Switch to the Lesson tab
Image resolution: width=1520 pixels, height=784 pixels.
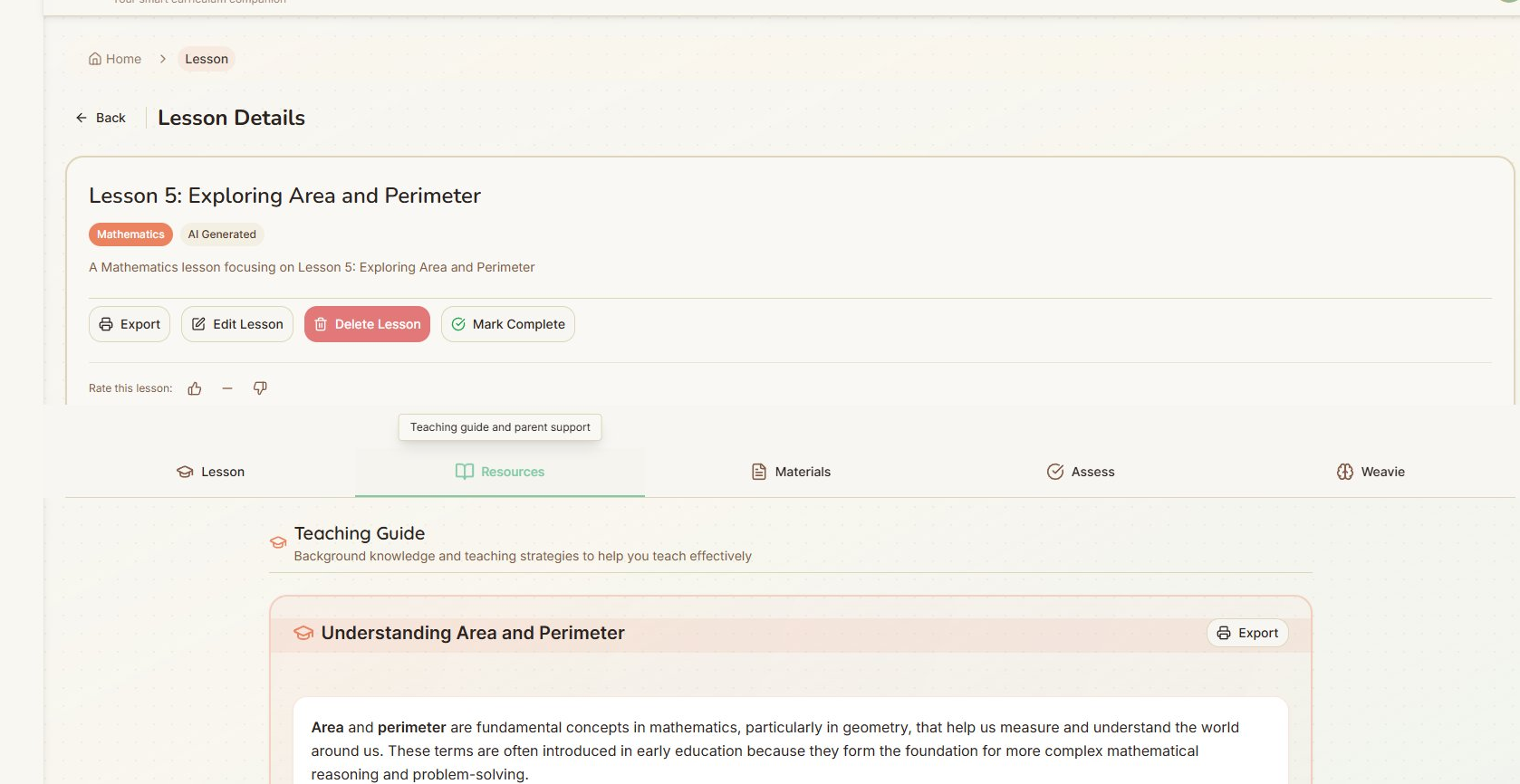coord(210,472)
